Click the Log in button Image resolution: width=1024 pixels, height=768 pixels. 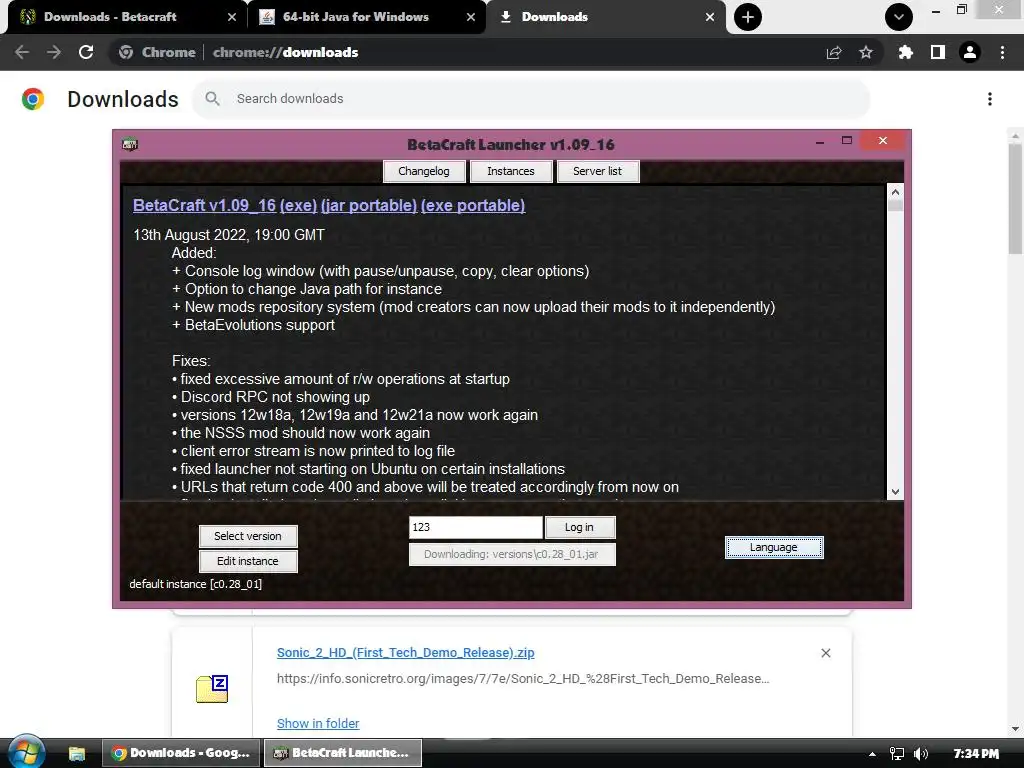[x=580, y=527]
